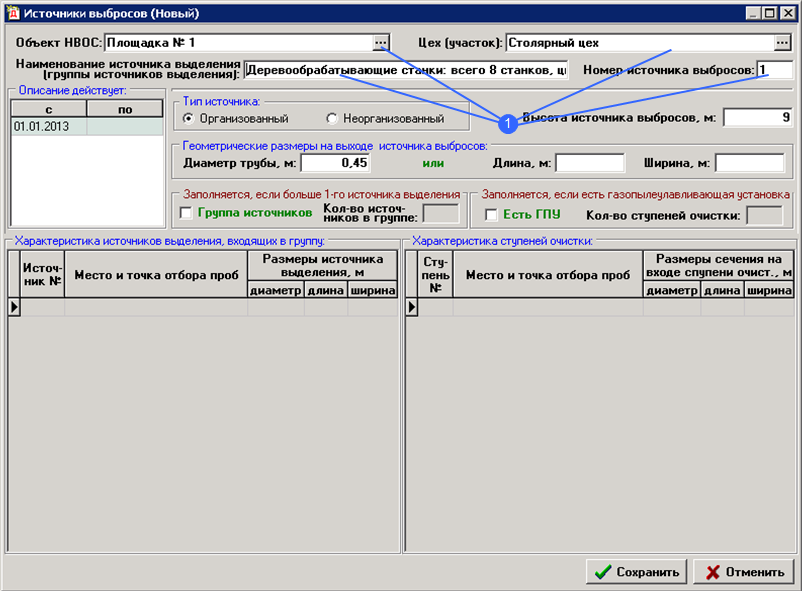Click the 'по' column header
The width and height of the screenshot is (802, 591).
[124, 109]
